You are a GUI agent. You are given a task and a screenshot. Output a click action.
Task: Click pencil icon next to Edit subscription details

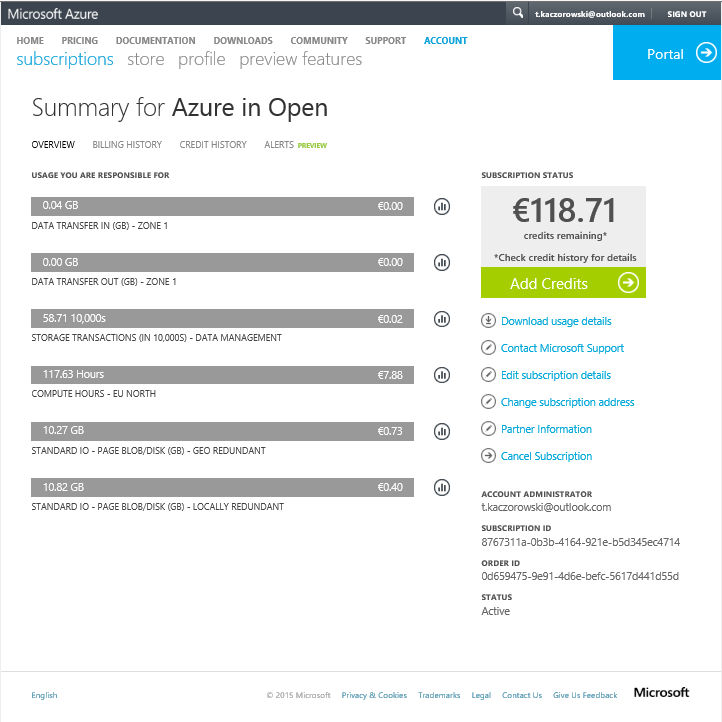488,375
